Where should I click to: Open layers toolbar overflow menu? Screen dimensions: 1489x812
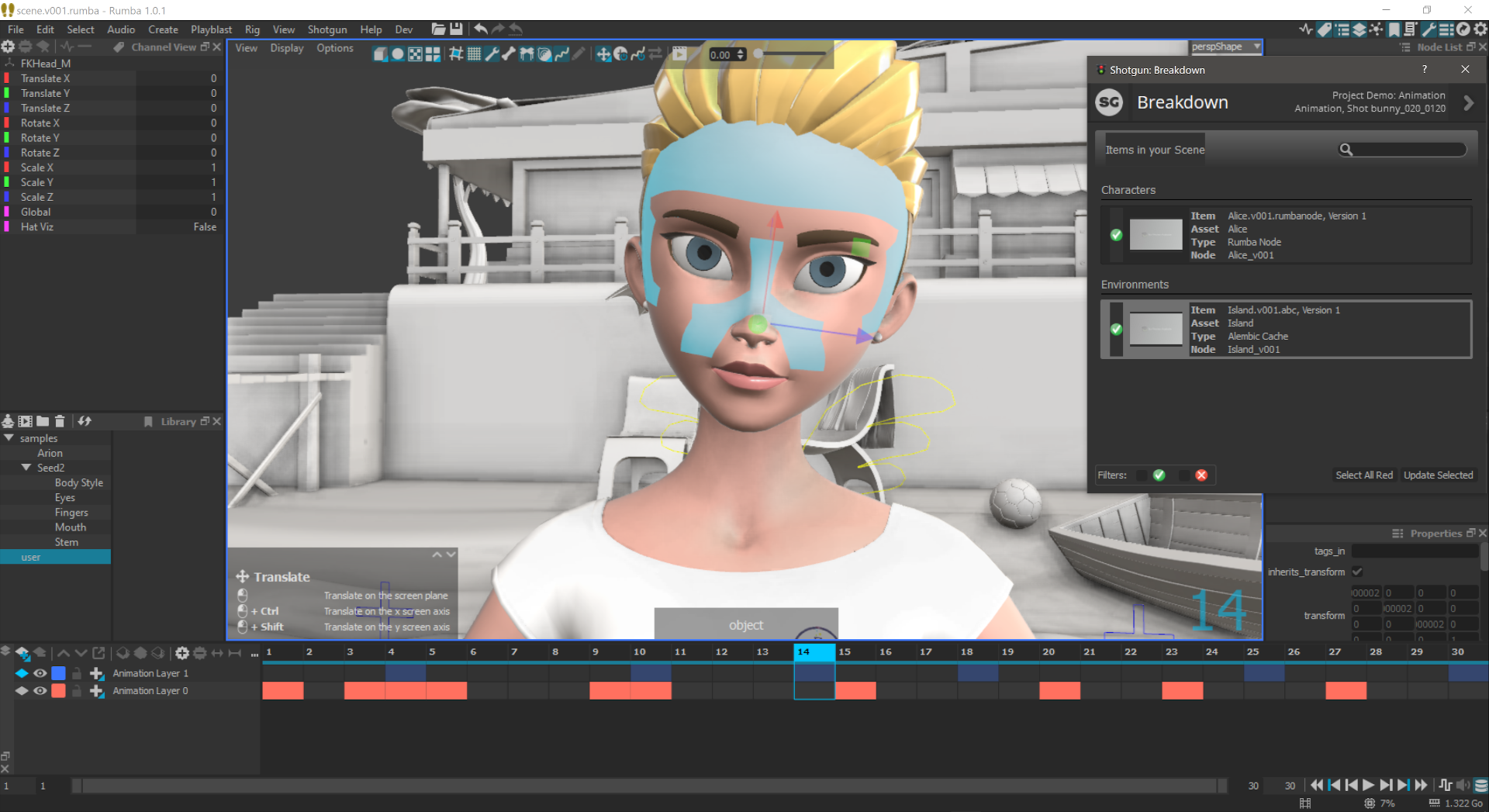click(x=254, y=655)
